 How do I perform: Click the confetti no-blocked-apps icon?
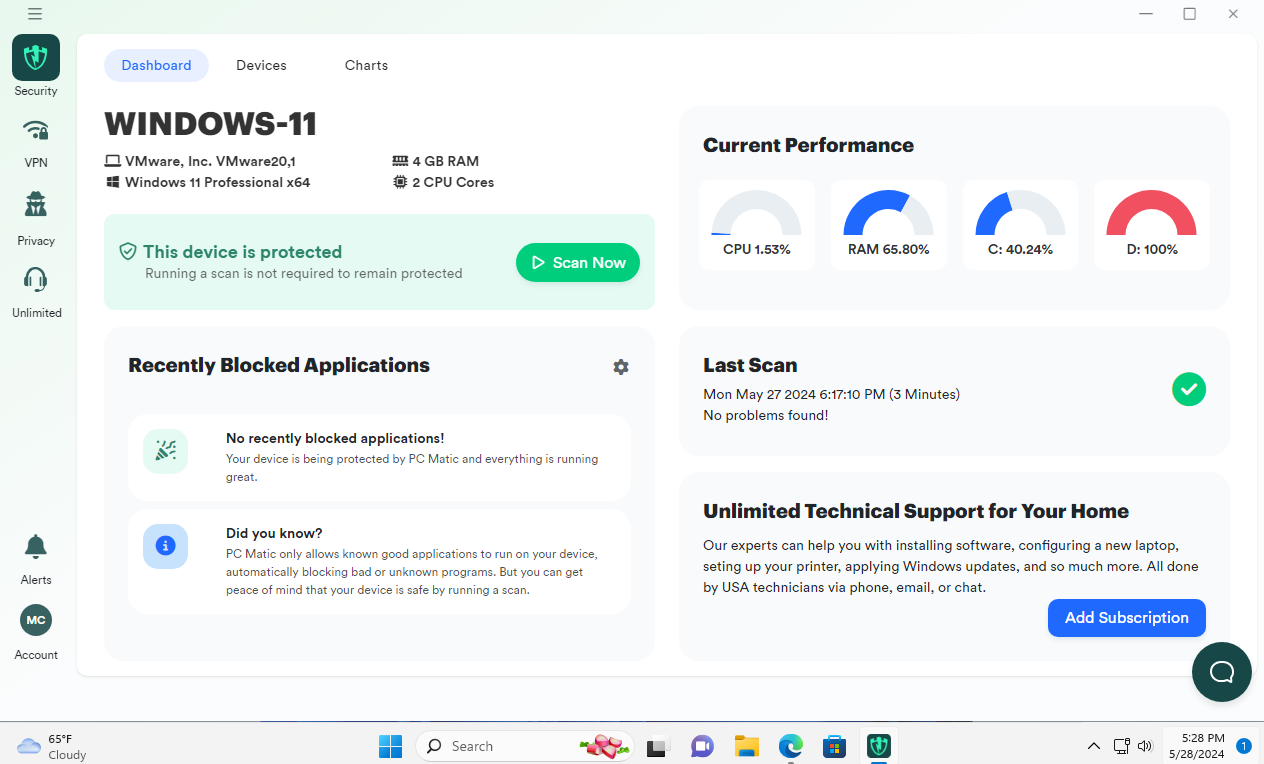click(x=165, y=452)
